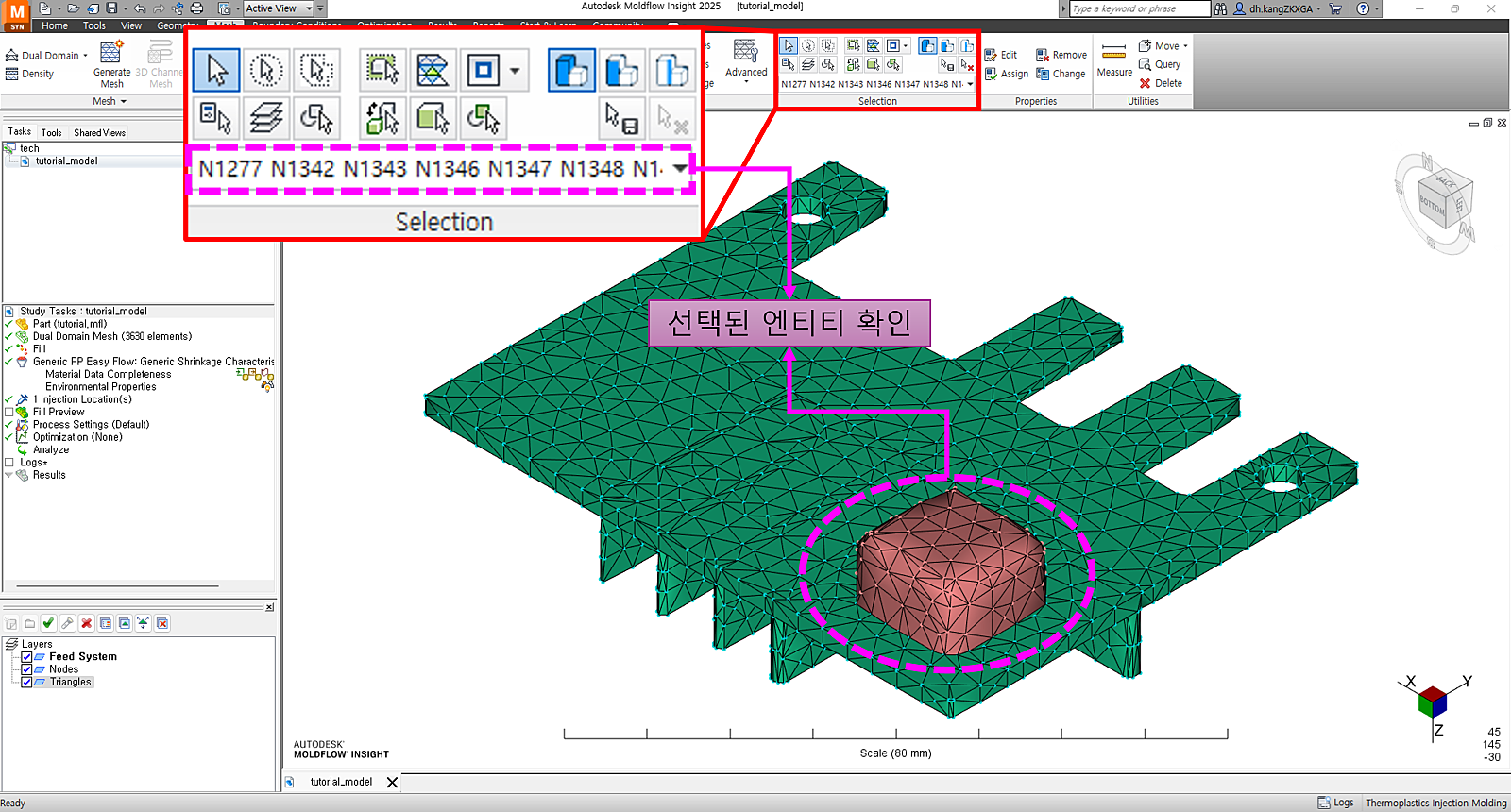Viewport: 1511px width, 812px height.
Task: Click the New layer icon in Layers toolbar
Action: [x=11, y=623]
